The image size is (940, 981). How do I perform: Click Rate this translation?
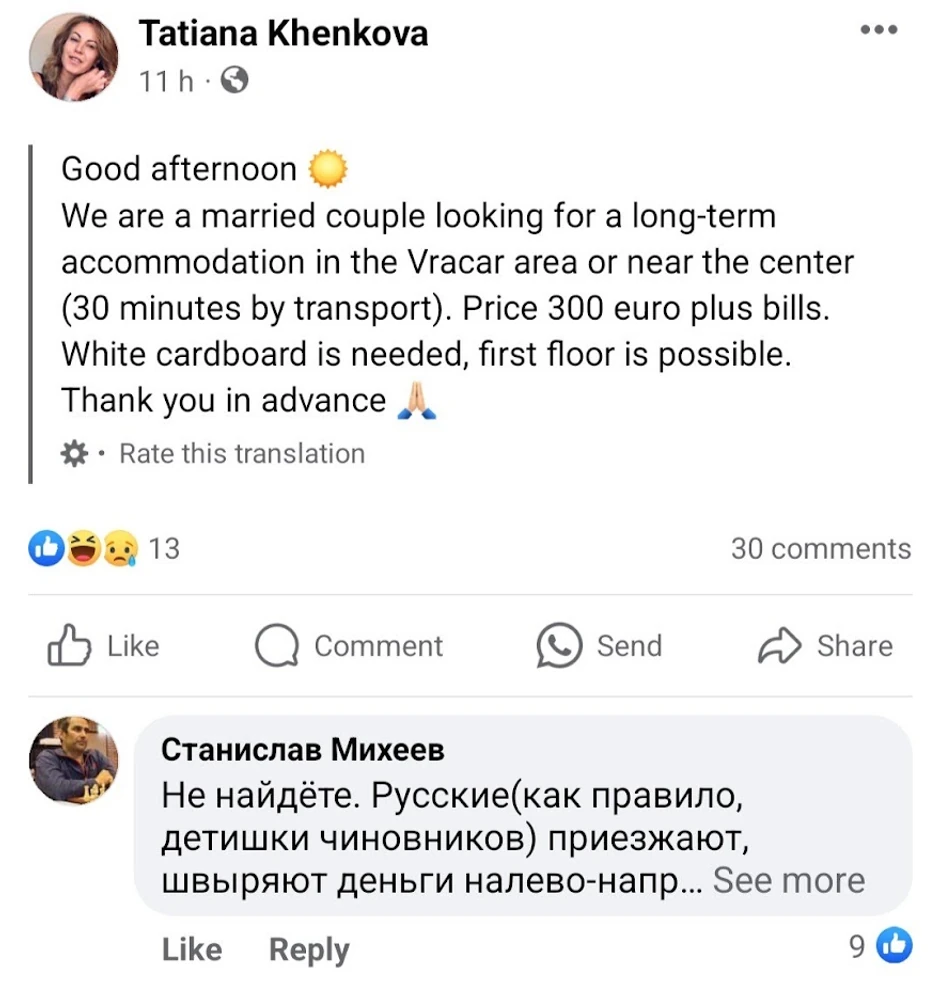[x=242, y=454]
